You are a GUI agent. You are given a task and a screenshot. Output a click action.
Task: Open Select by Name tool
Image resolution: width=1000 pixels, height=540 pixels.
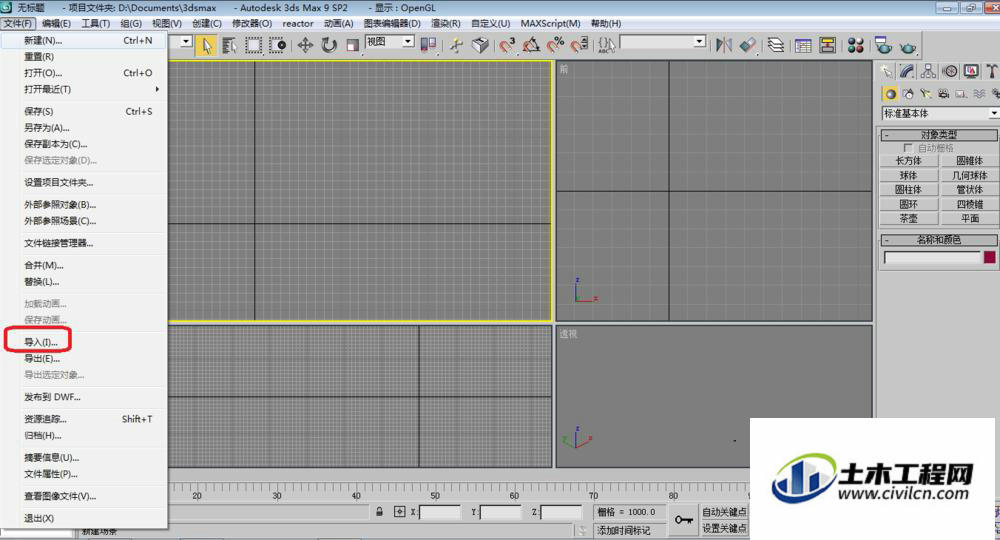point(230,45)
